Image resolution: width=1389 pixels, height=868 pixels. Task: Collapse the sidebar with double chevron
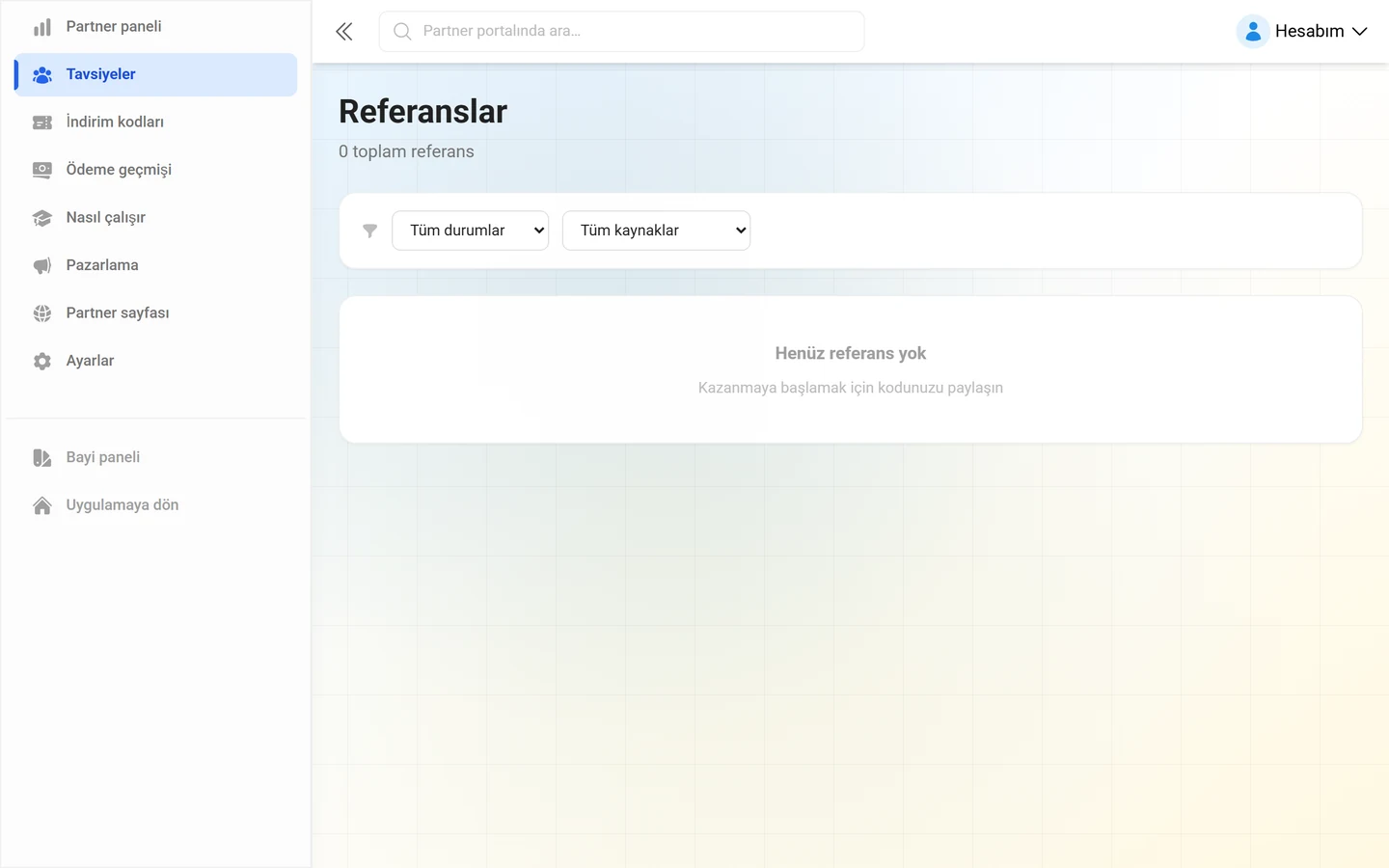[344, 32]
